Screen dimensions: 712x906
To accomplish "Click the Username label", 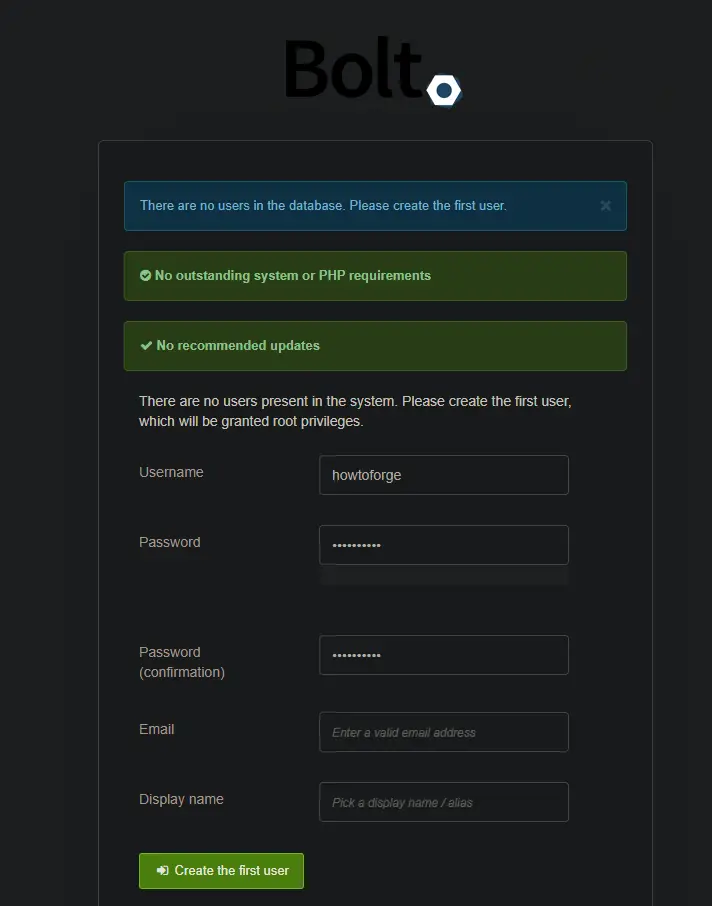I will [x=171, y=472].
